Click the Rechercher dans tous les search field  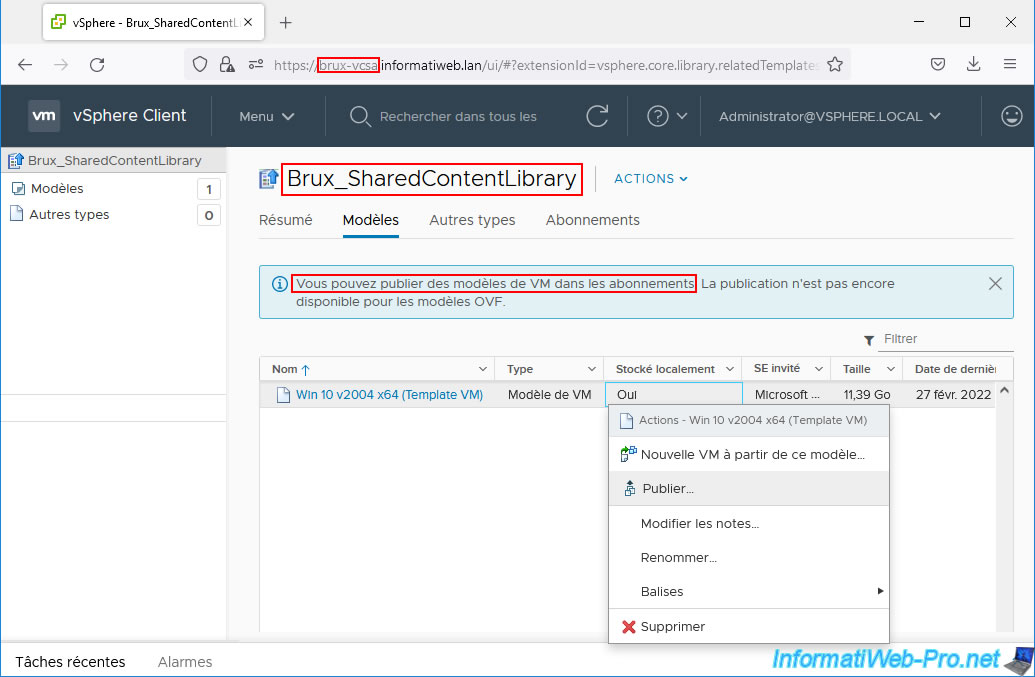click(x=457, y=117)
